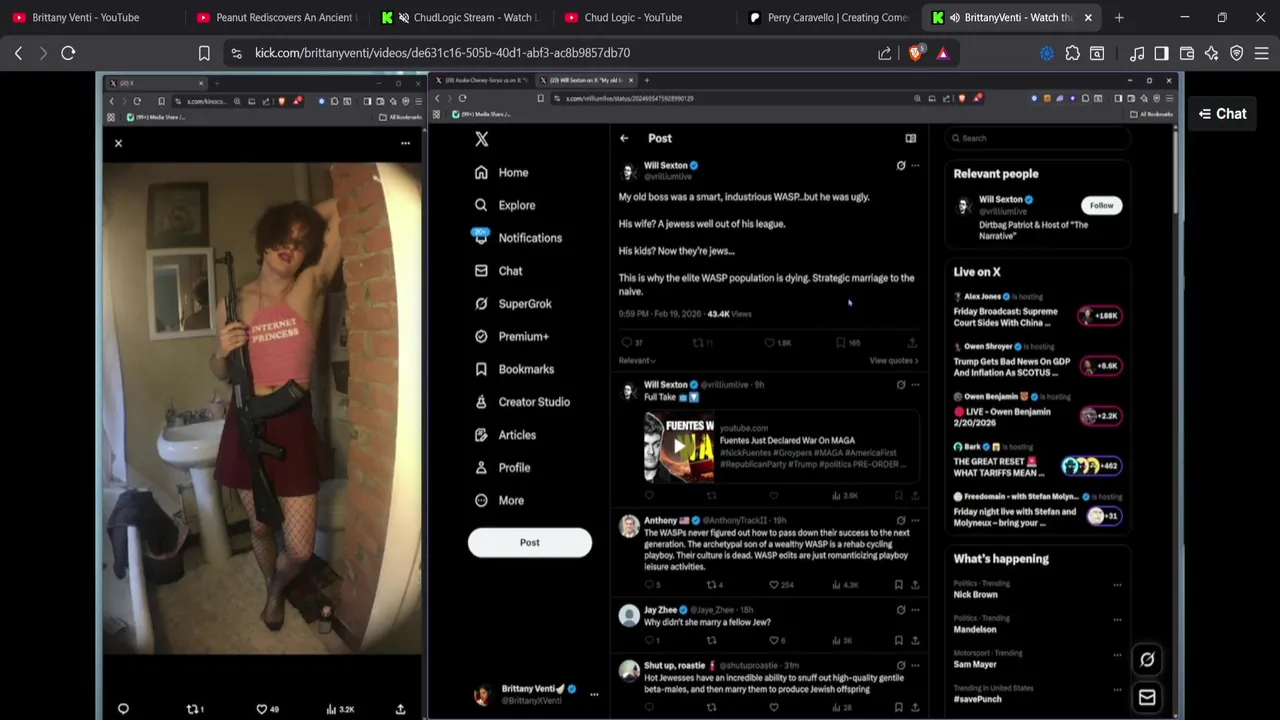This screenshot has width=1280, height=720.
Task: Toggle the bookmark this page icon
Action: (x=204, y=53)
